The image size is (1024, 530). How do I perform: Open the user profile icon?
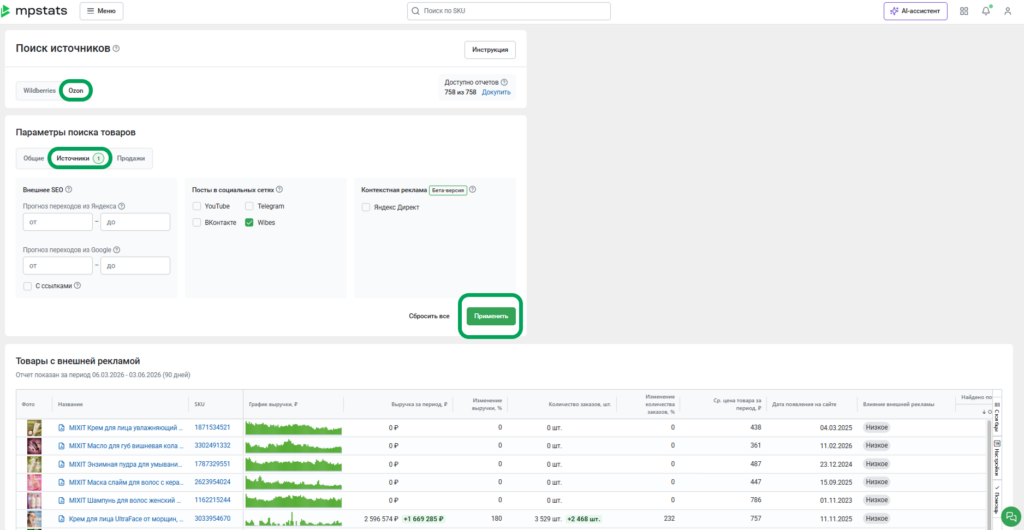[x=1008, y=11]
